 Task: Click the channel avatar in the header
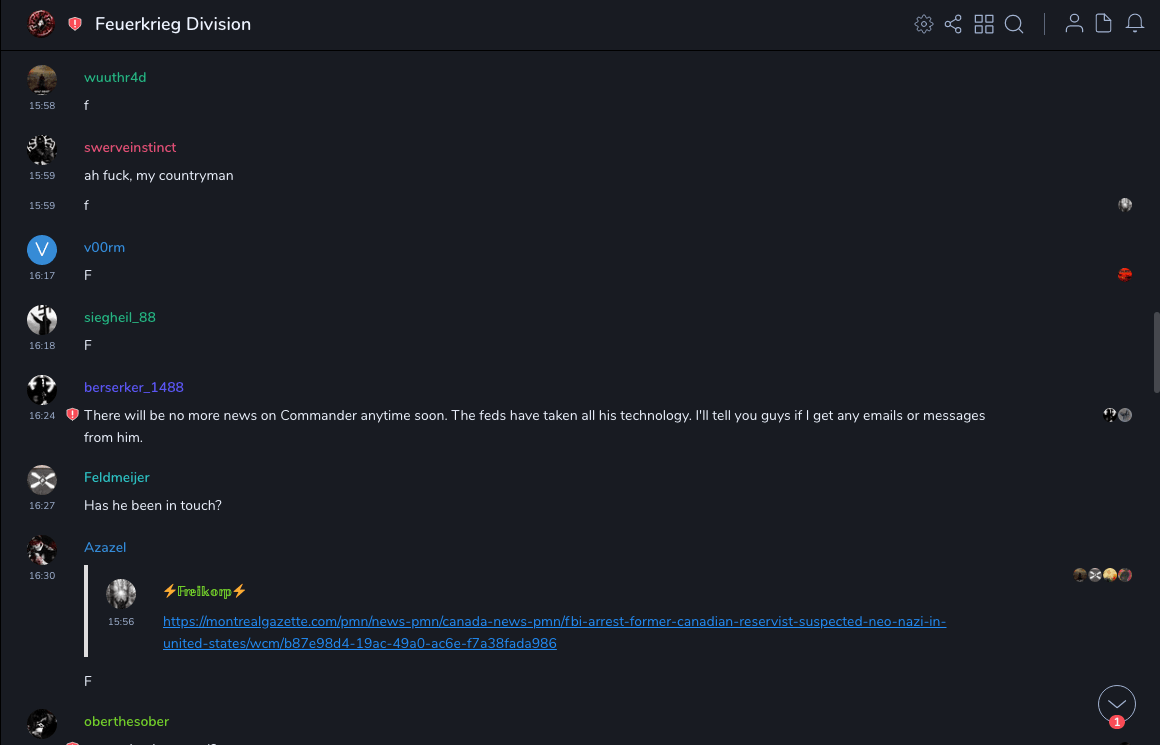[41, 24]
